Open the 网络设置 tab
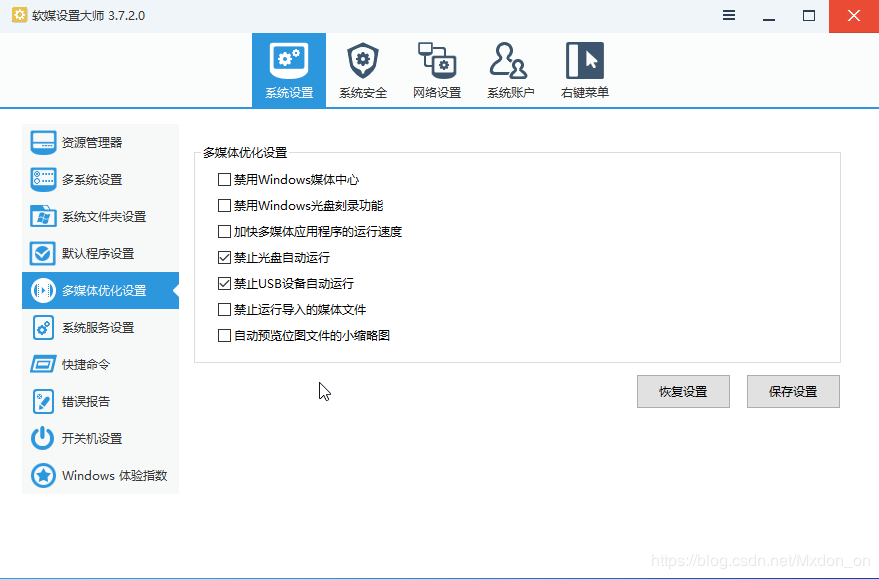This screenshot has height=579, width=879. pos(436,68)
